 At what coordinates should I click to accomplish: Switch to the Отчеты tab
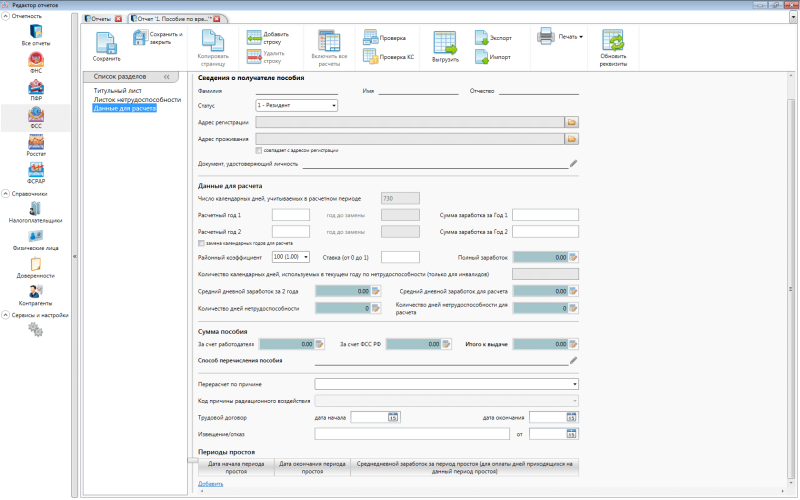pos(101,19)
